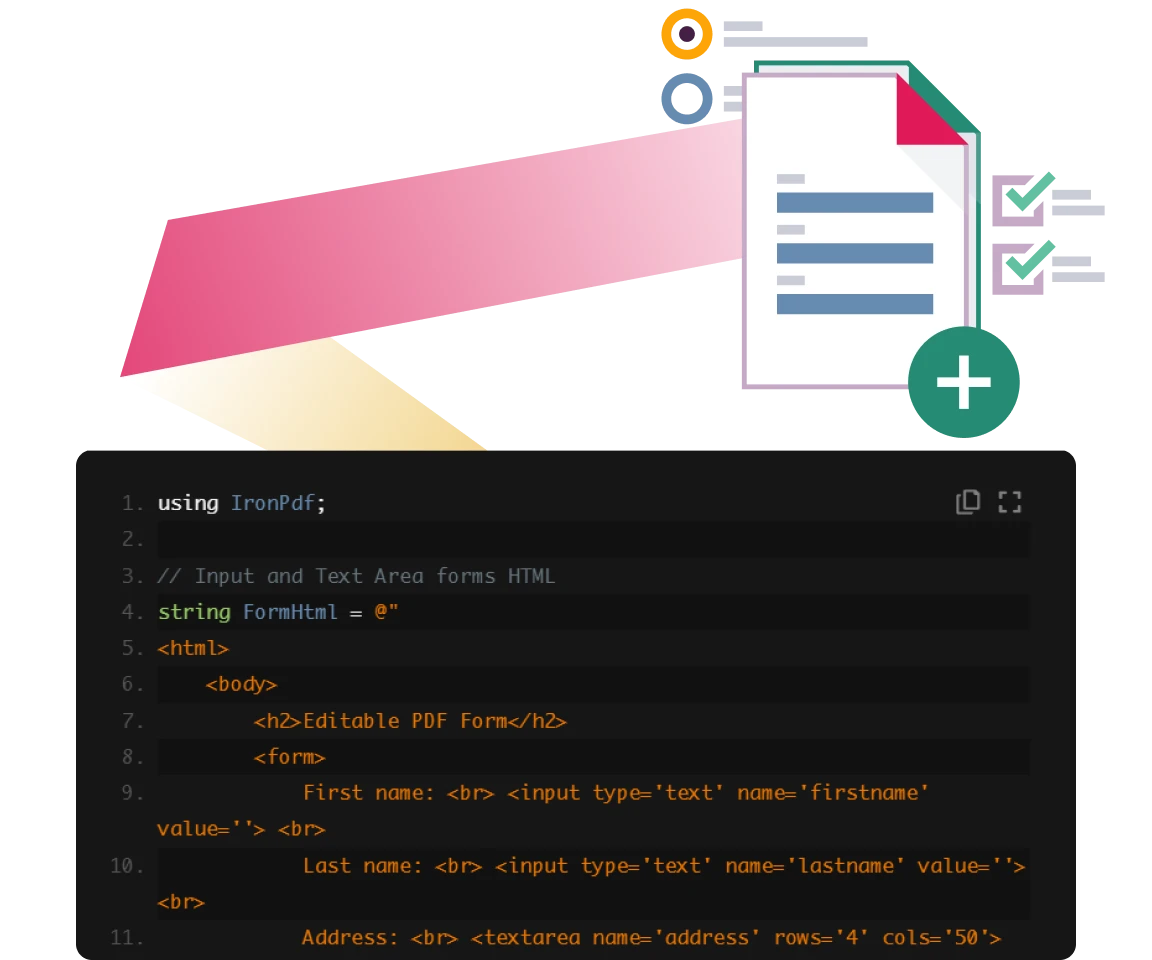Click the 'Last name:' input line
The width and height of the screenshot is (1152, 960).
pos(664,865)
